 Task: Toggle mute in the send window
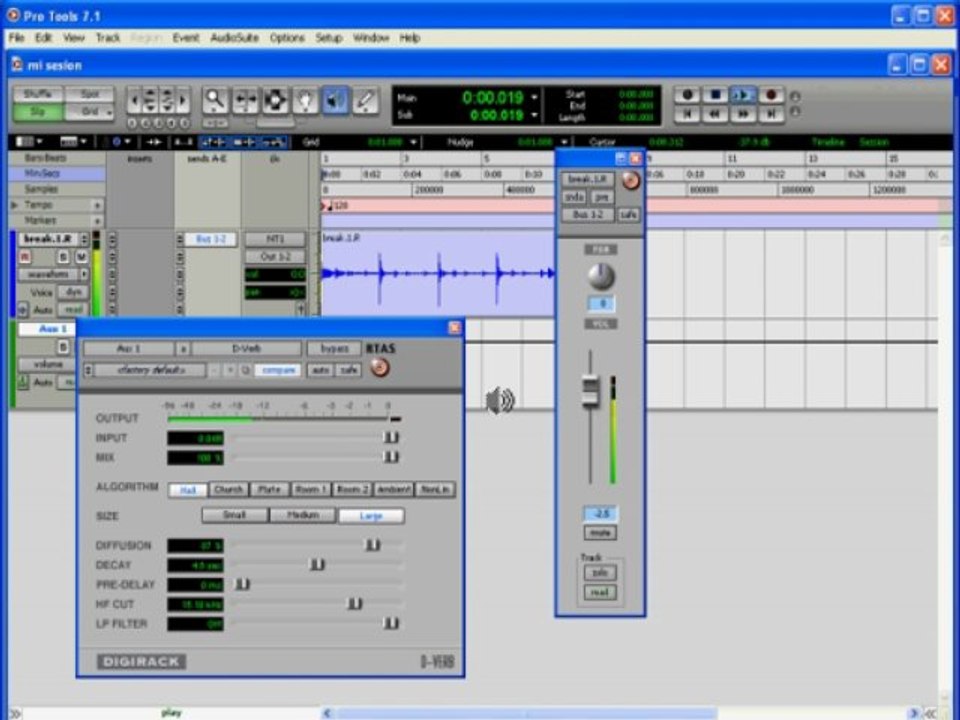tap(600, 533)
